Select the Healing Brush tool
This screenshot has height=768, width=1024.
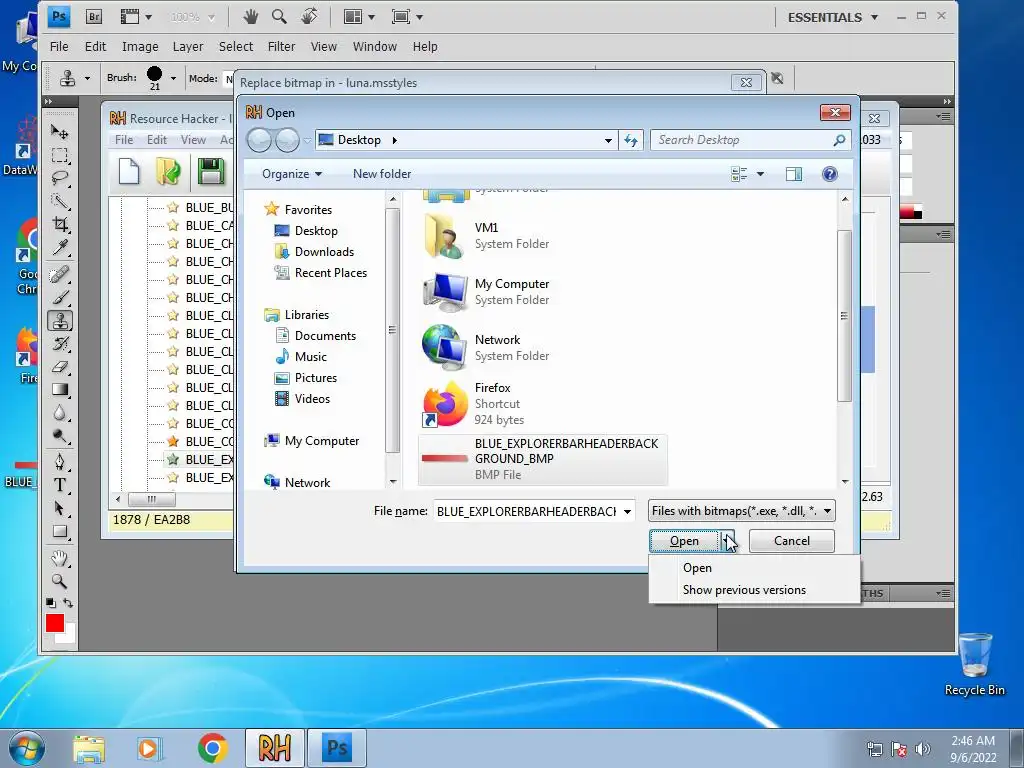[x=59, y=274]
